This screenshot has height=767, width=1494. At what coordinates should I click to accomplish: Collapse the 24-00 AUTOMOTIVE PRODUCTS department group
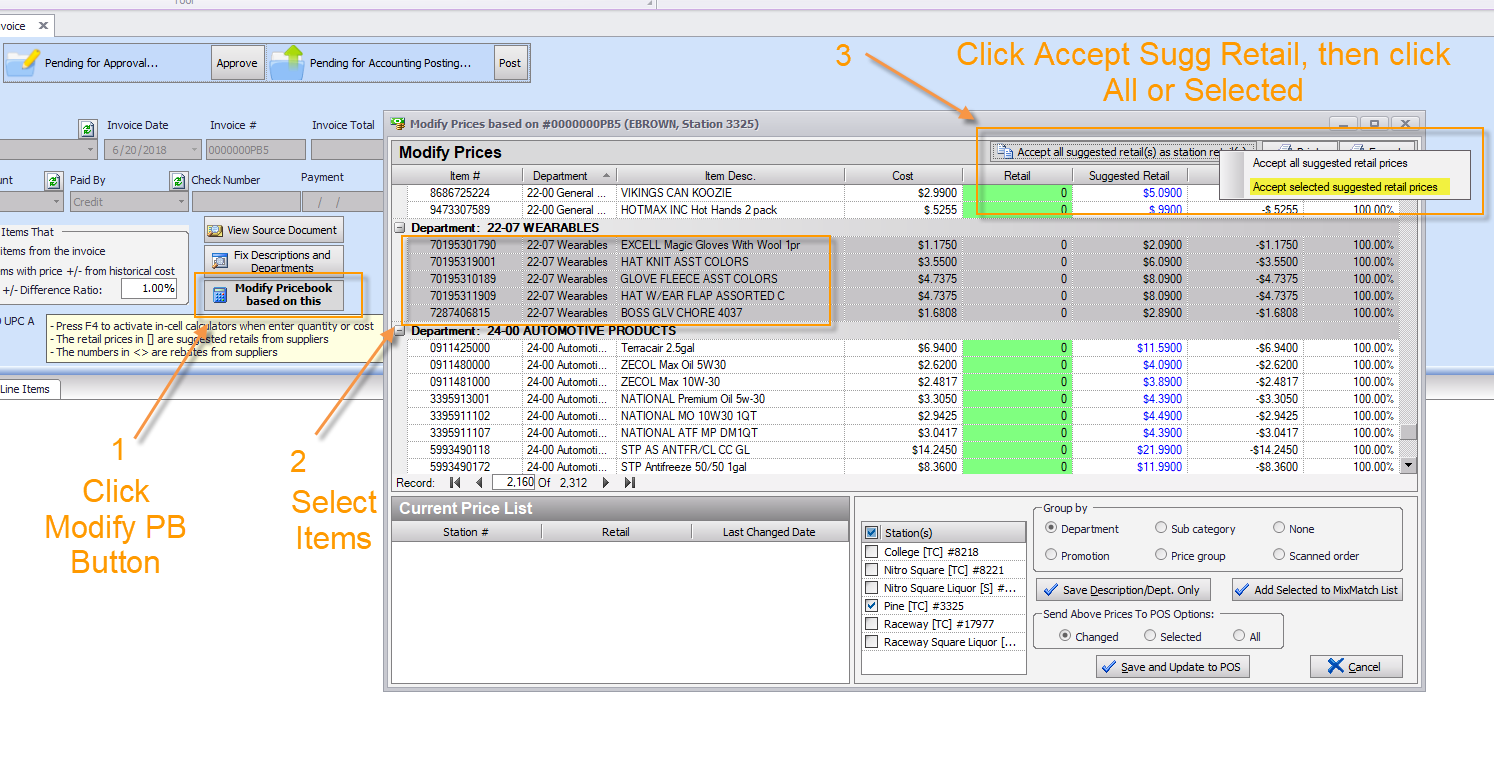pos(401,331)
